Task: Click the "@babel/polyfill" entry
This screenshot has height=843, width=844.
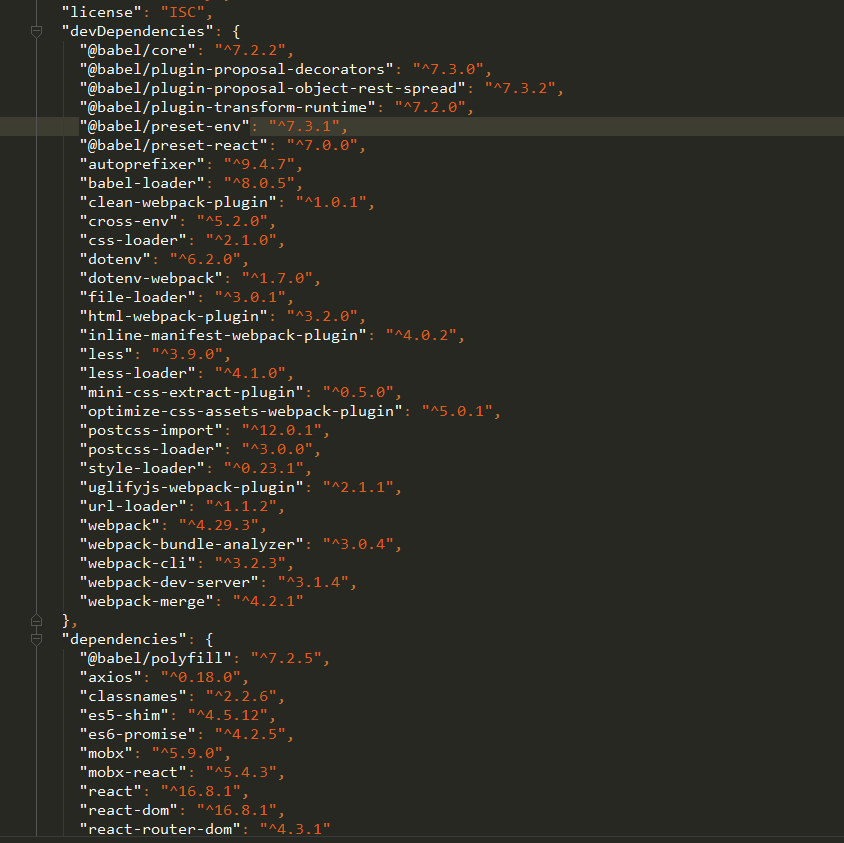Action: [x=205, y=658]
